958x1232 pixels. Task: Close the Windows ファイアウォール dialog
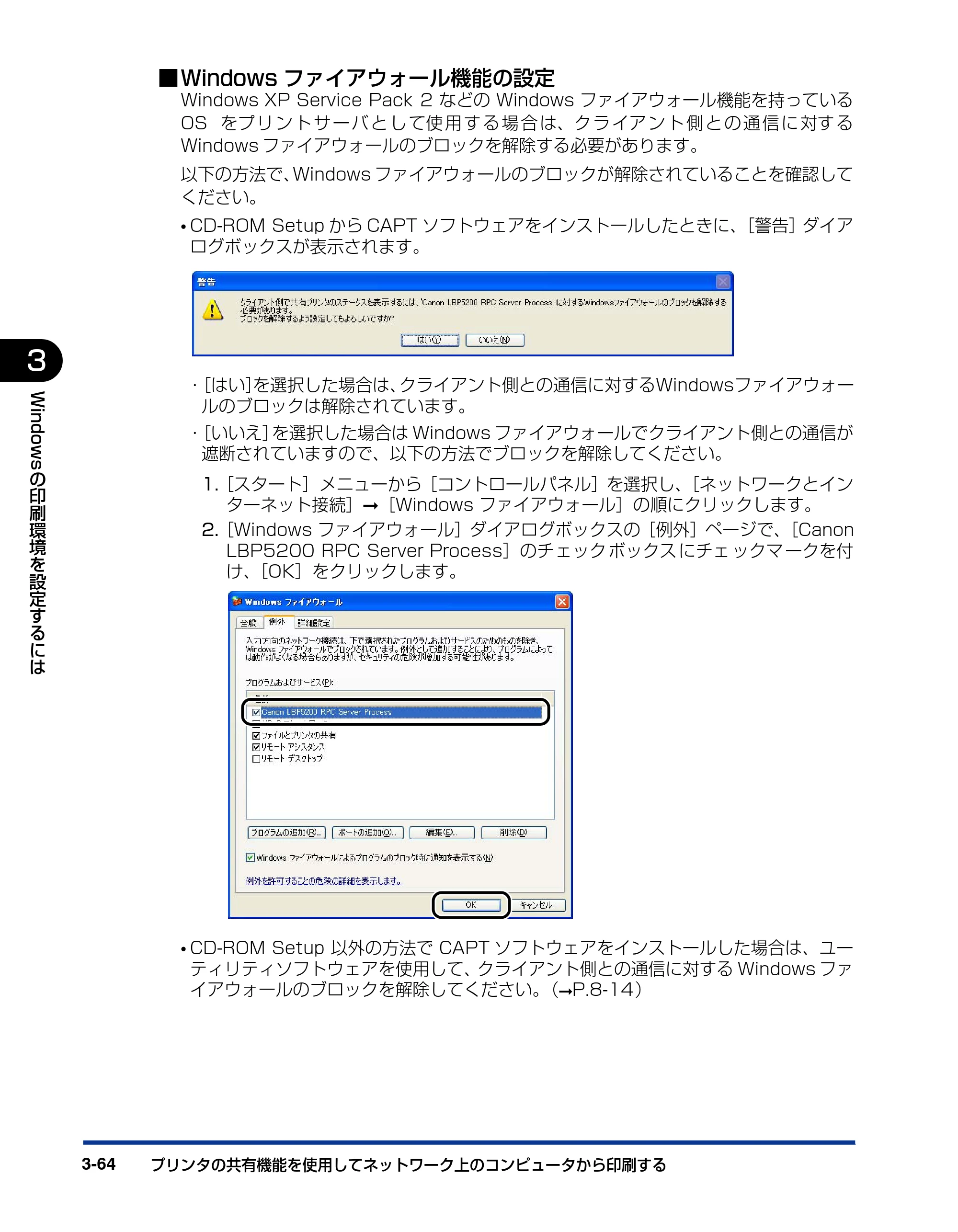(x=562, y=601)
